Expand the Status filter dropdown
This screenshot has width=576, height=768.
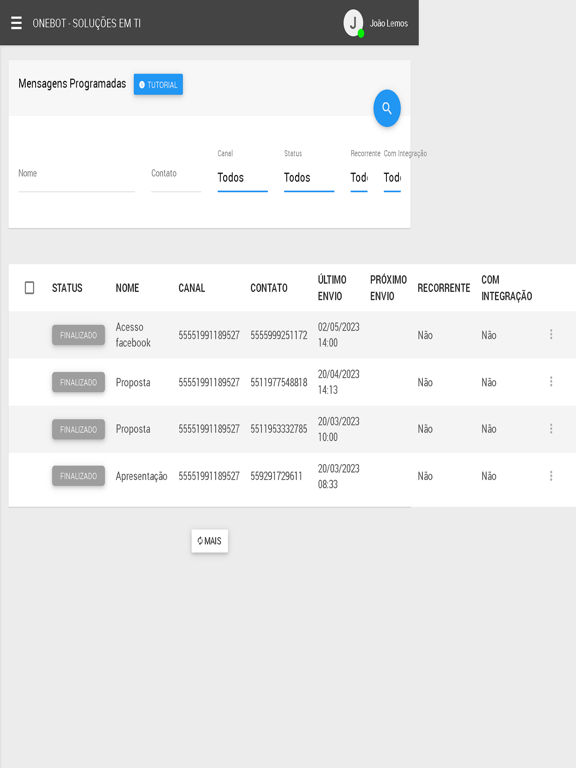pos(309,177)
